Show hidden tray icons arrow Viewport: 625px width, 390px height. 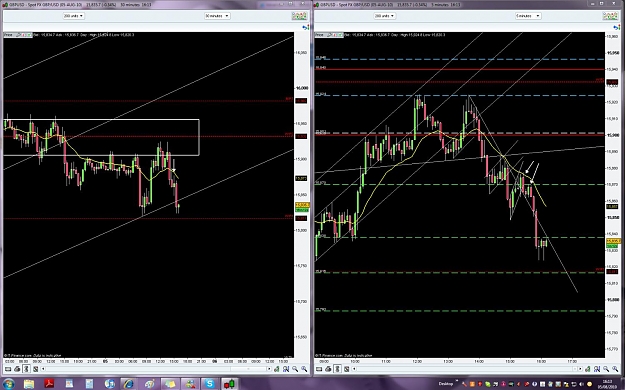coord(457,380)
